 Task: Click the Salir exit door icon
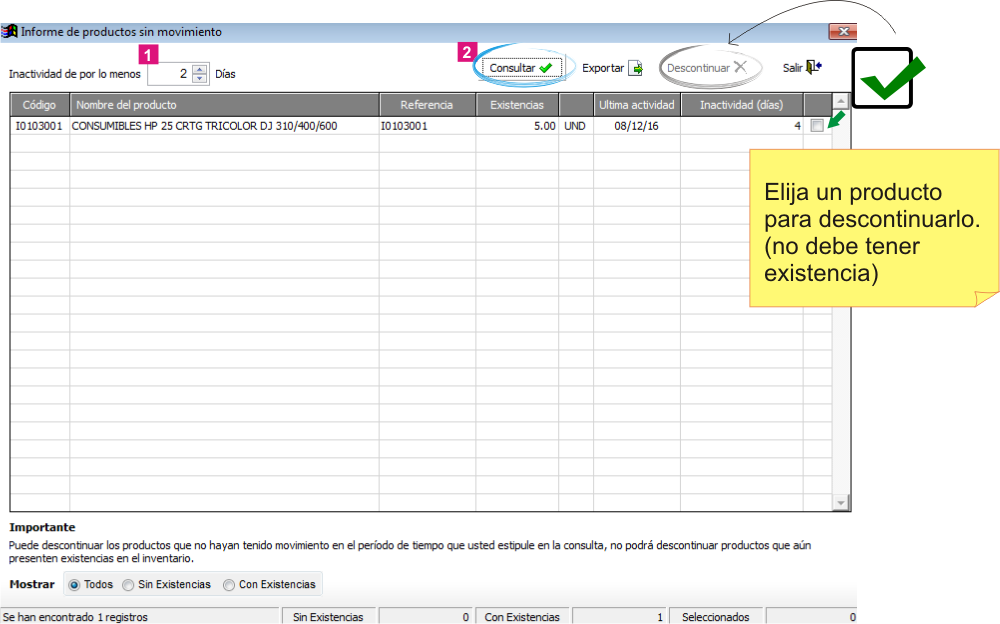point(814,67)
